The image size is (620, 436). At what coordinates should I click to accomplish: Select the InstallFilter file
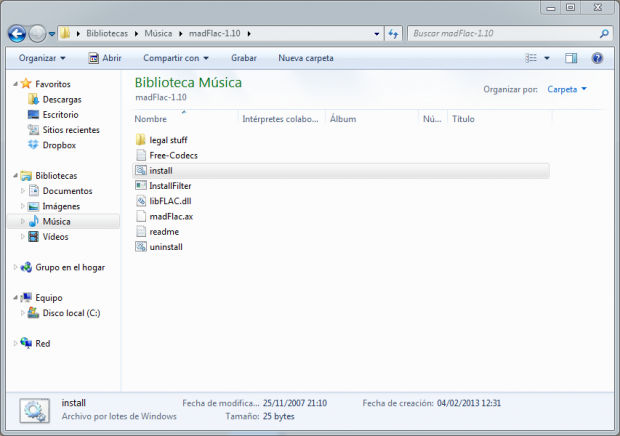point(163,186)
